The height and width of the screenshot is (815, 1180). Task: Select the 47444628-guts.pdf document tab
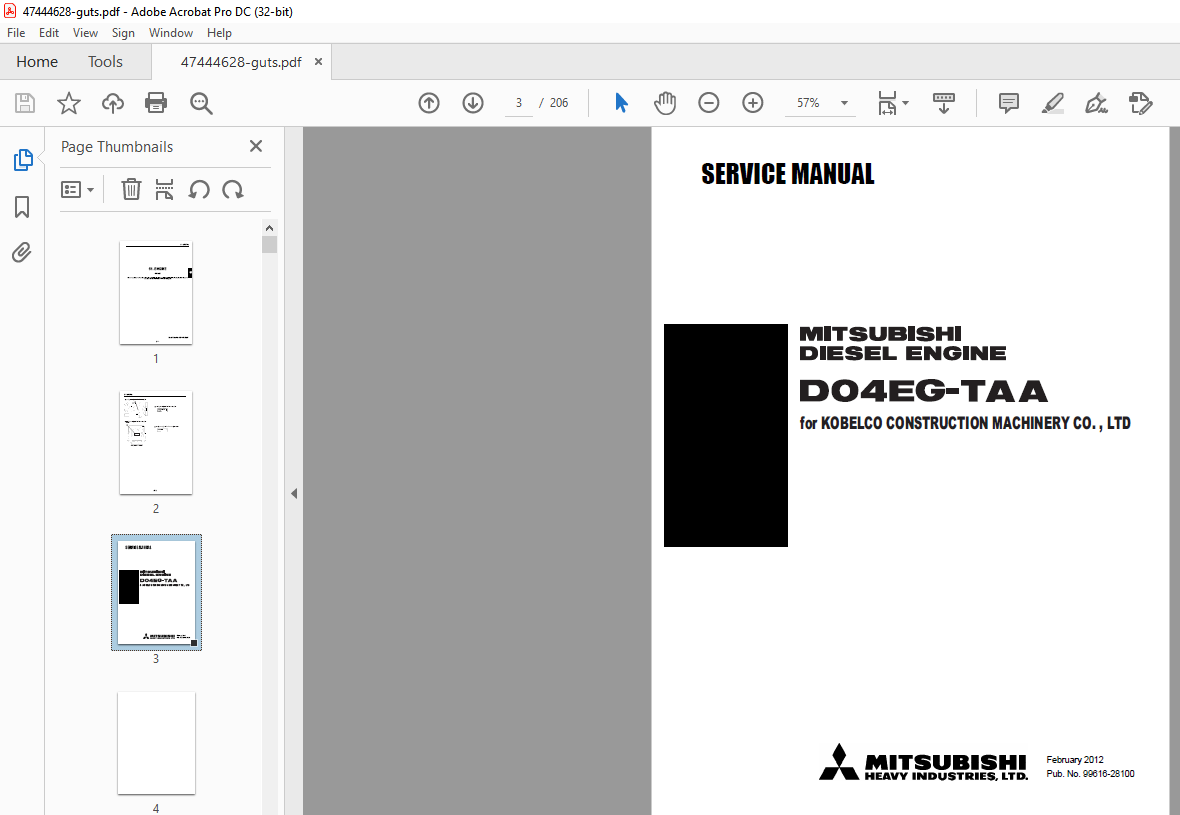coord(241,62)
